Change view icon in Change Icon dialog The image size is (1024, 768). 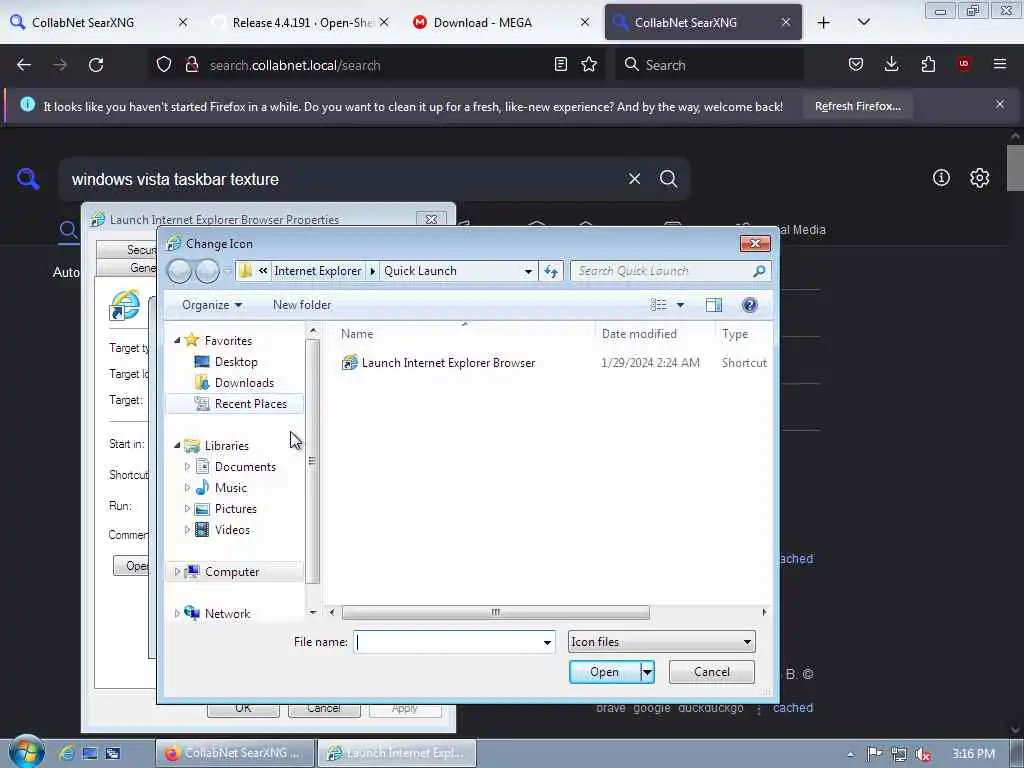tap(658, 305)
